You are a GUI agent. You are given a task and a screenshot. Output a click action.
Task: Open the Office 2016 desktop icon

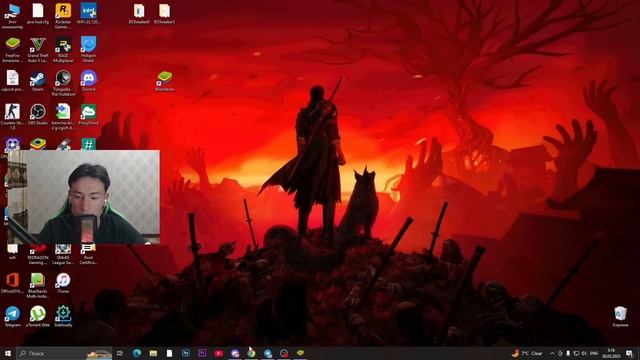tap(12, 283)
